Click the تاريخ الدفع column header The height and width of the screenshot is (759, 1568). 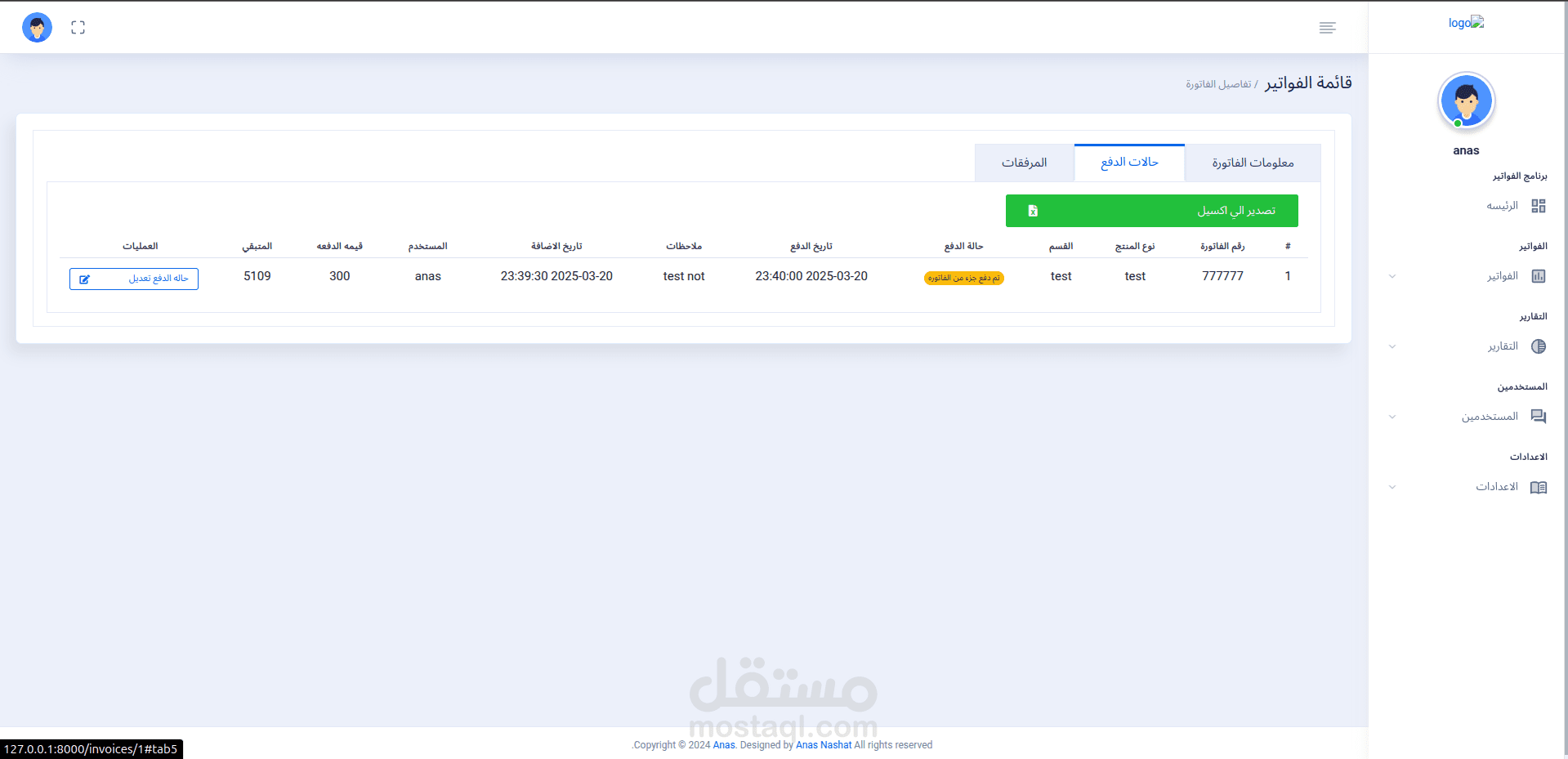[x=811, y=246]
